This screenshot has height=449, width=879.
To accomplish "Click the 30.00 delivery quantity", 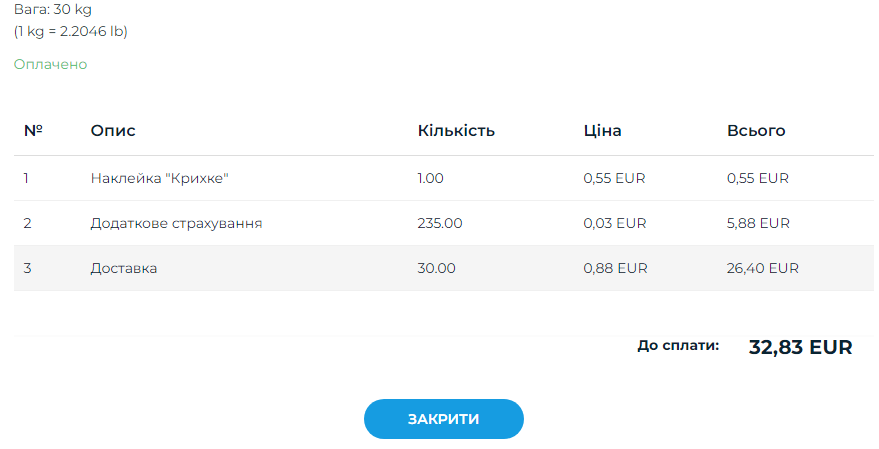I will click(436, 268).
